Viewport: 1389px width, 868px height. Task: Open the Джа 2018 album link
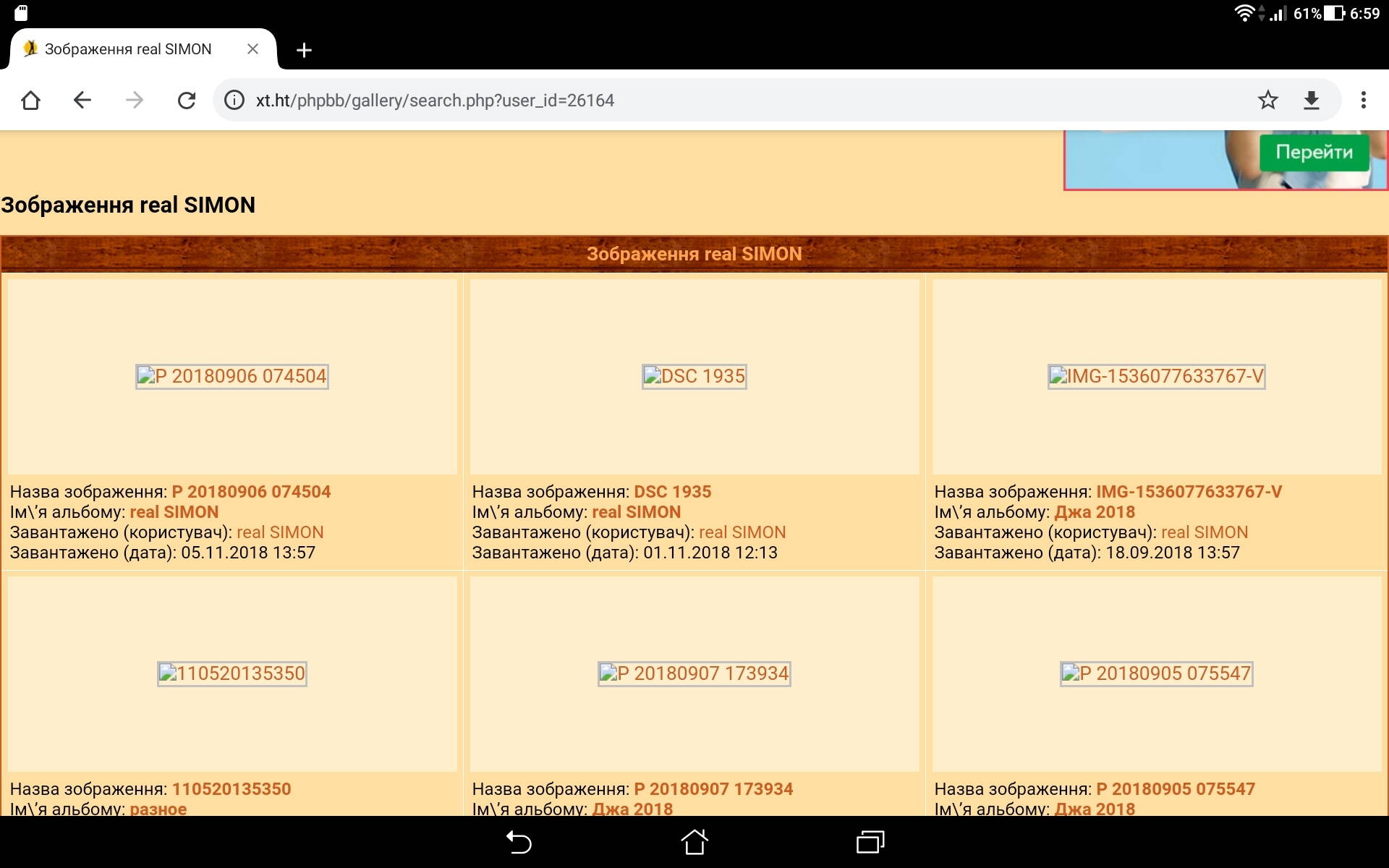click(1094, 512)
